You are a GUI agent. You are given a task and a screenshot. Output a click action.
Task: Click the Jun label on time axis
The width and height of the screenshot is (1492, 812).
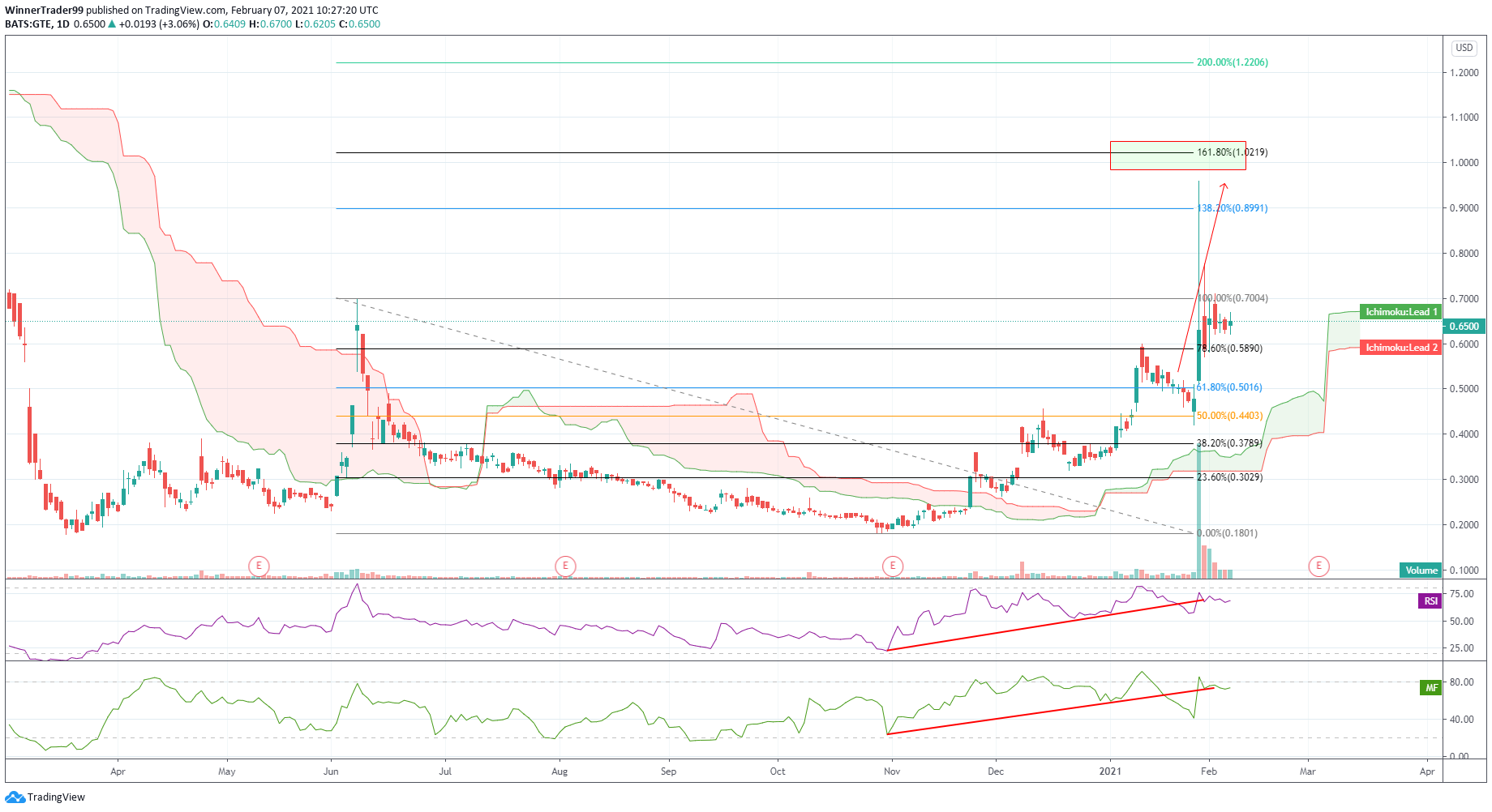point(331,771)
